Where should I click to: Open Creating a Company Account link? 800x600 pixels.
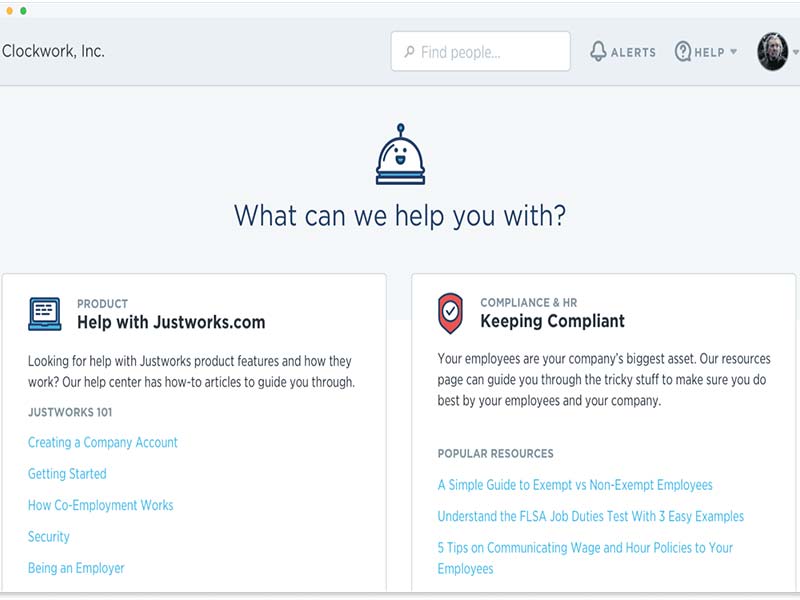[x=103, y=442]
